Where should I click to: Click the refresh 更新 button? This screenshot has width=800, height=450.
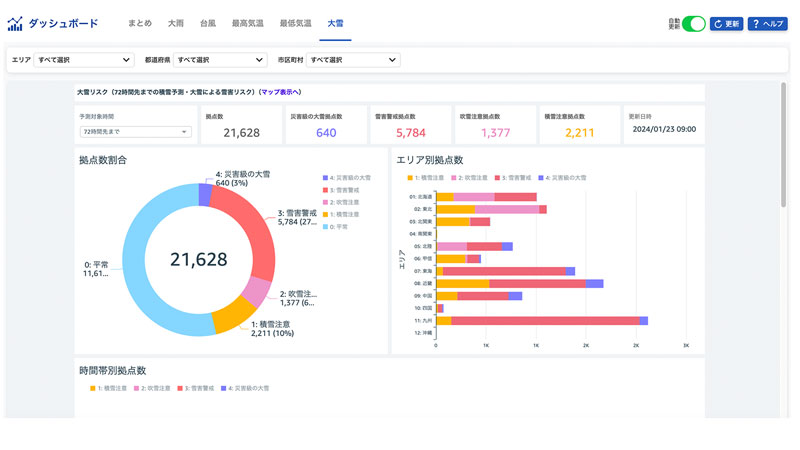click(x=726, y=23)
